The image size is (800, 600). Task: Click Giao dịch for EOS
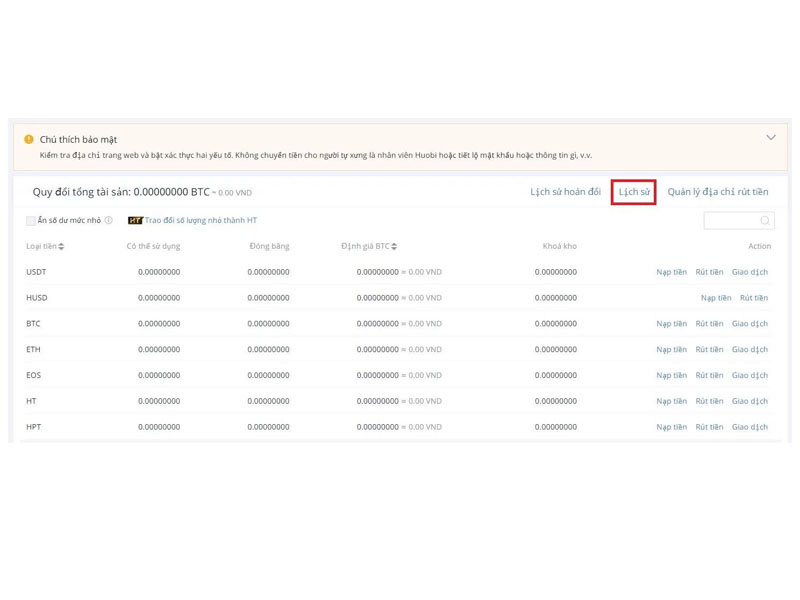(749, 375)
